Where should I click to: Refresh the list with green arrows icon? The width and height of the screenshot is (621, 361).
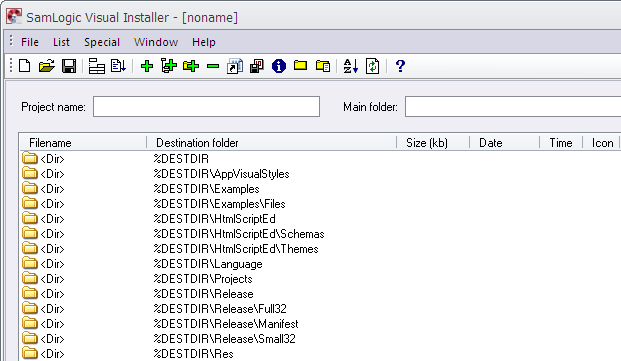click(x=373, y=66)
